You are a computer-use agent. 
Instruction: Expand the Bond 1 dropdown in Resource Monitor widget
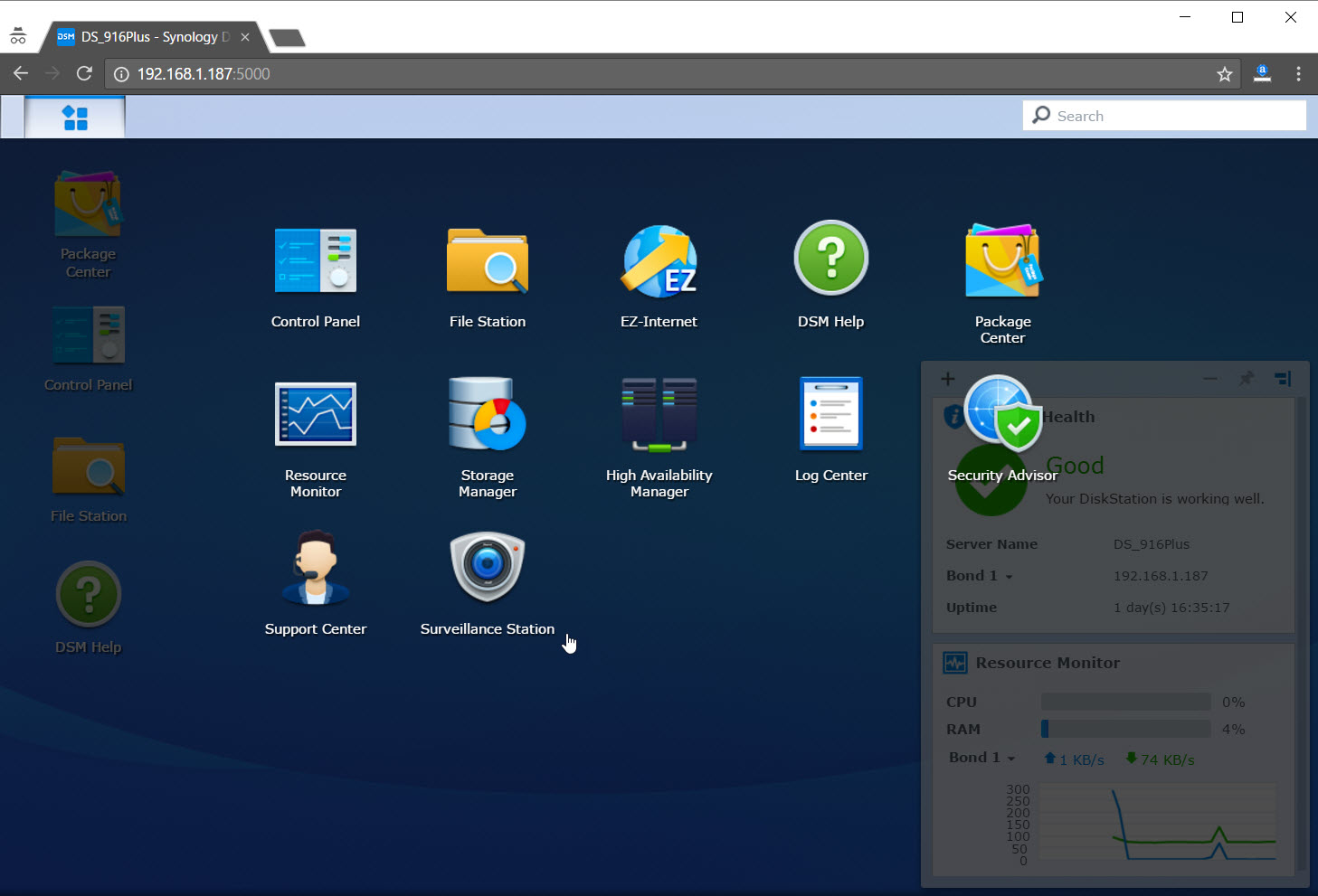point(982,758)
